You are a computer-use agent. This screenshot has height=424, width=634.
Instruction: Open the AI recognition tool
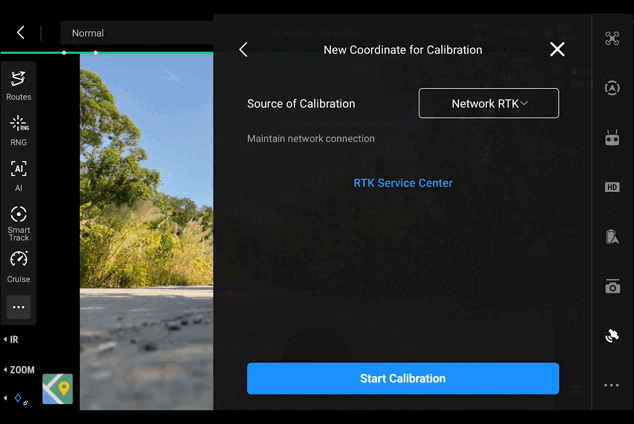pos(18,174)
